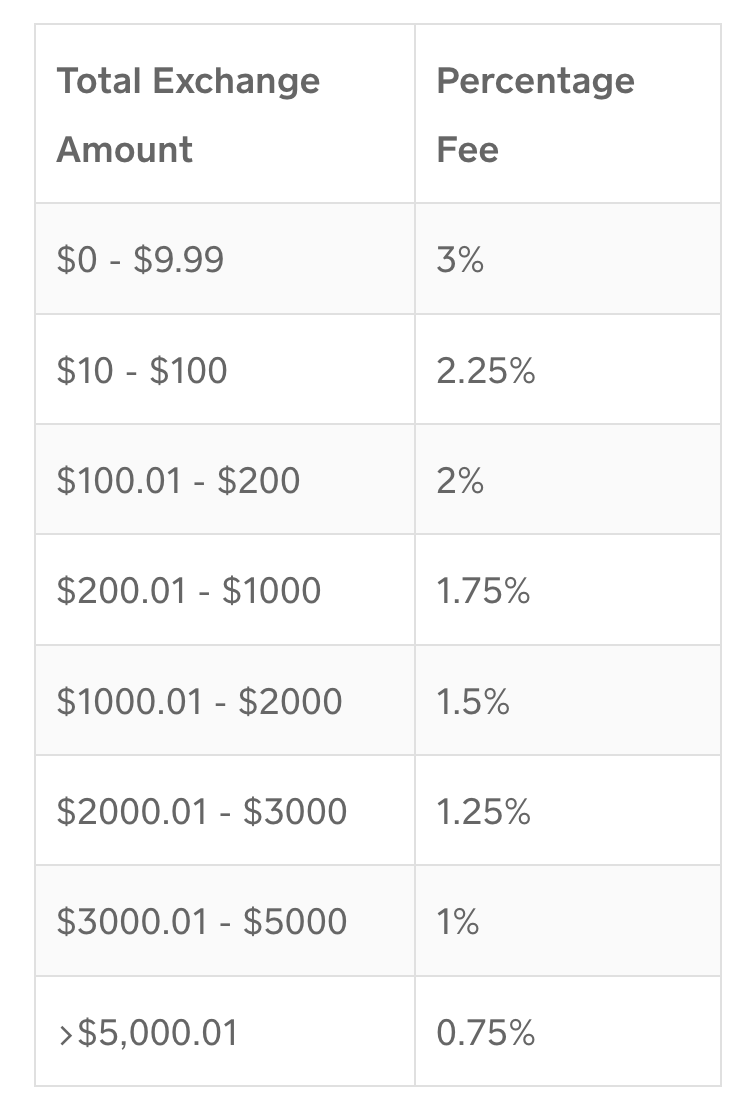Click the 1.75% fee value
The height and width of the screenshot is (1116, 750).
(483, 591)
